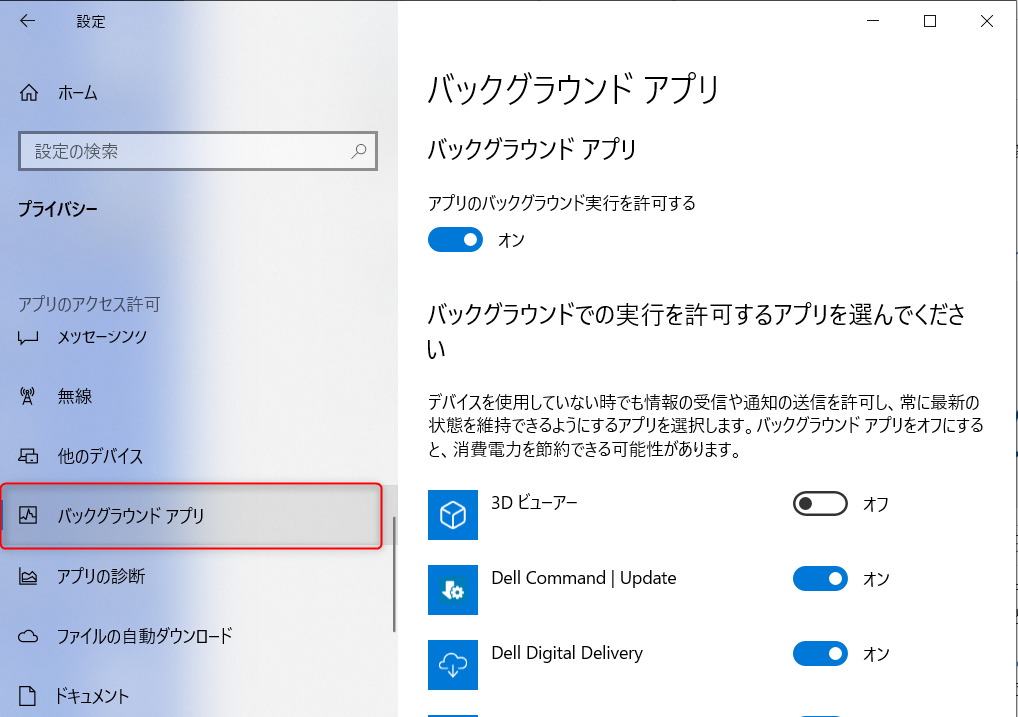Screen dimensions: 1018x717
Task: Maximize the Settings window
Action: 930,21
